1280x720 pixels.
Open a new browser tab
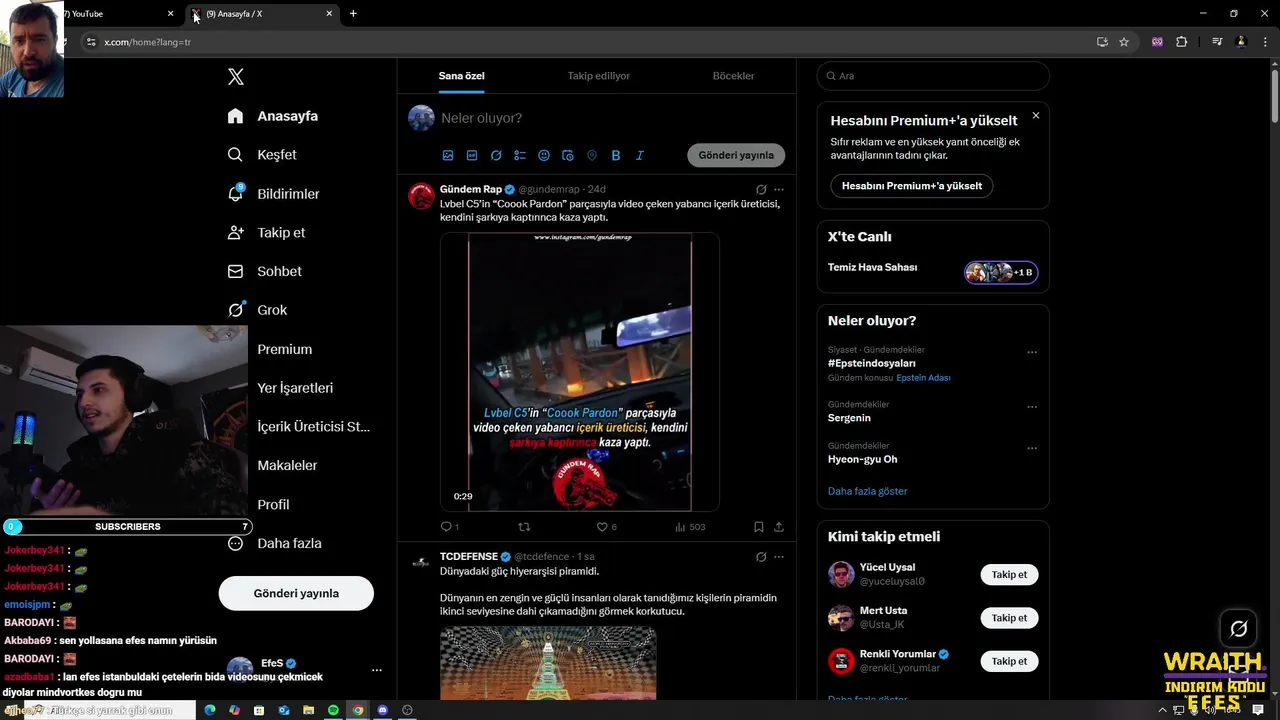coord(353,14)
